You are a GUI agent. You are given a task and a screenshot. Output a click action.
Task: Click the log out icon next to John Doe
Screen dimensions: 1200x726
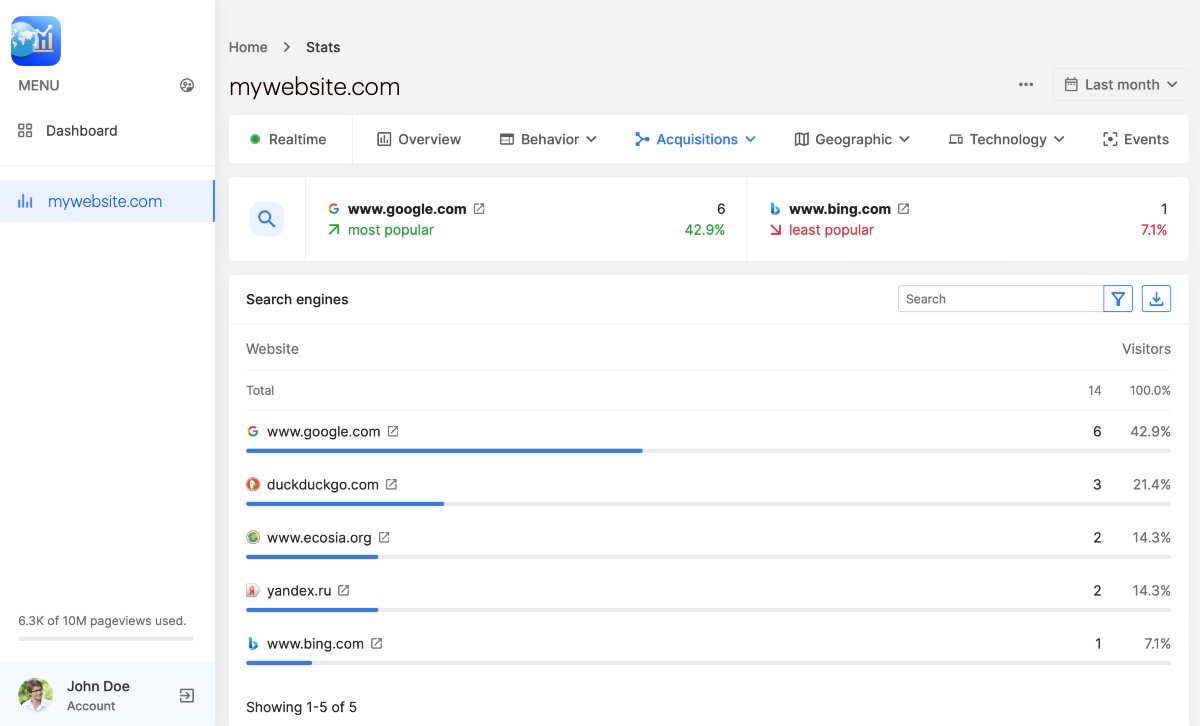coord(186,695)
